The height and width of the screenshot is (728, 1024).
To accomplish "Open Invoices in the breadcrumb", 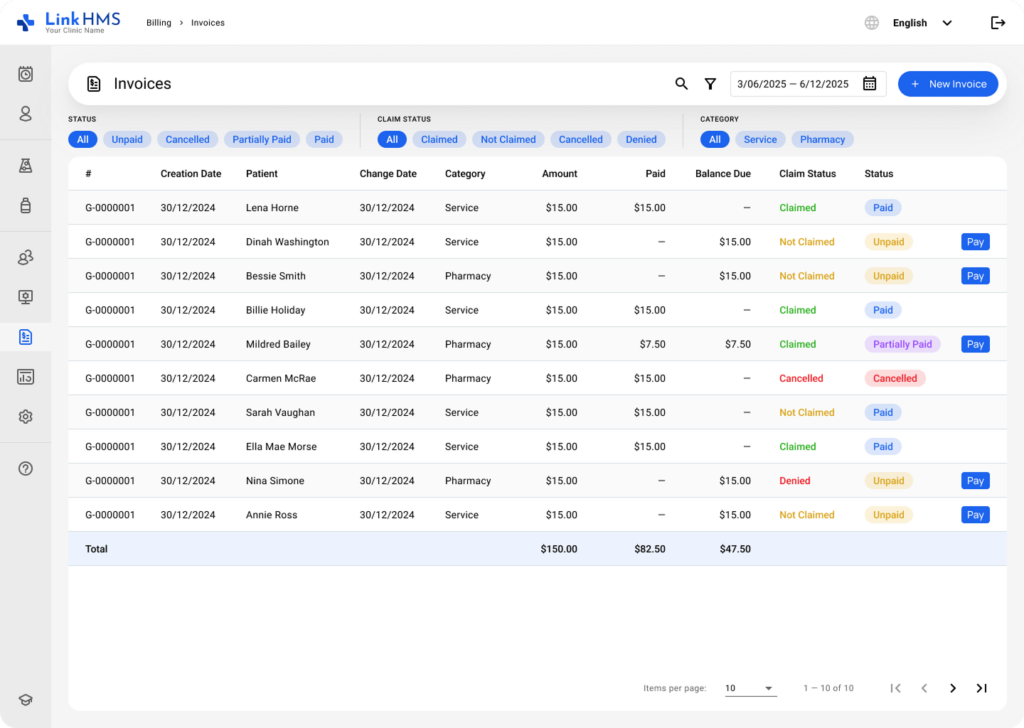I will click(208, 23).
